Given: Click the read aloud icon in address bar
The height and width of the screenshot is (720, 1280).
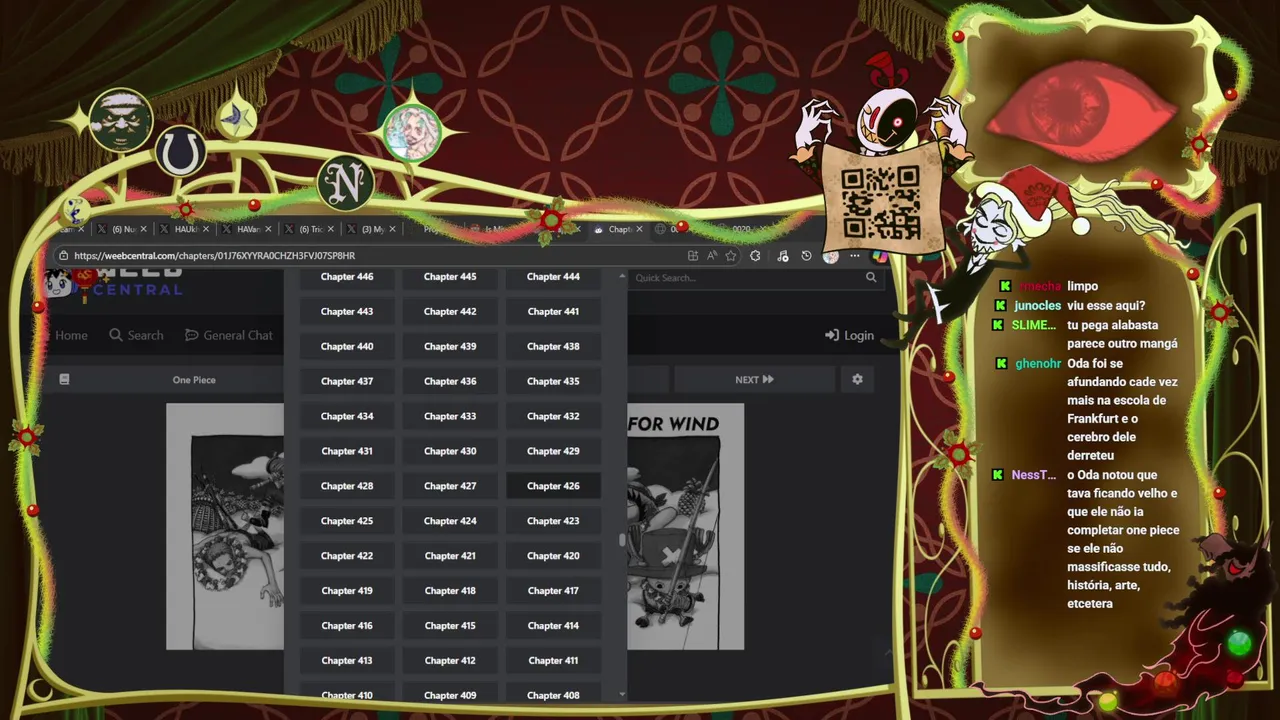Looking at the screenshot, I should [712, 256].
